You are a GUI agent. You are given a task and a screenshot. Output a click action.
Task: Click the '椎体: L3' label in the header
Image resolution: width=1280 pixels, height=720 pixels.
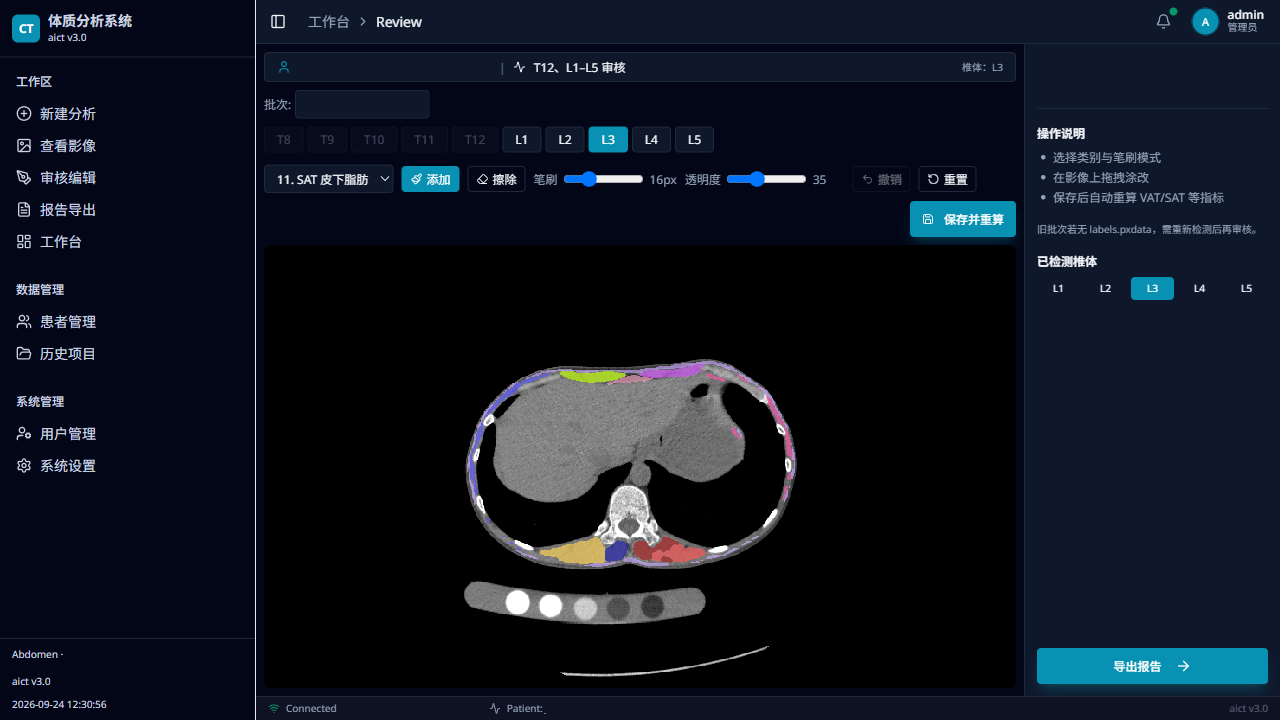coord(982,67)
